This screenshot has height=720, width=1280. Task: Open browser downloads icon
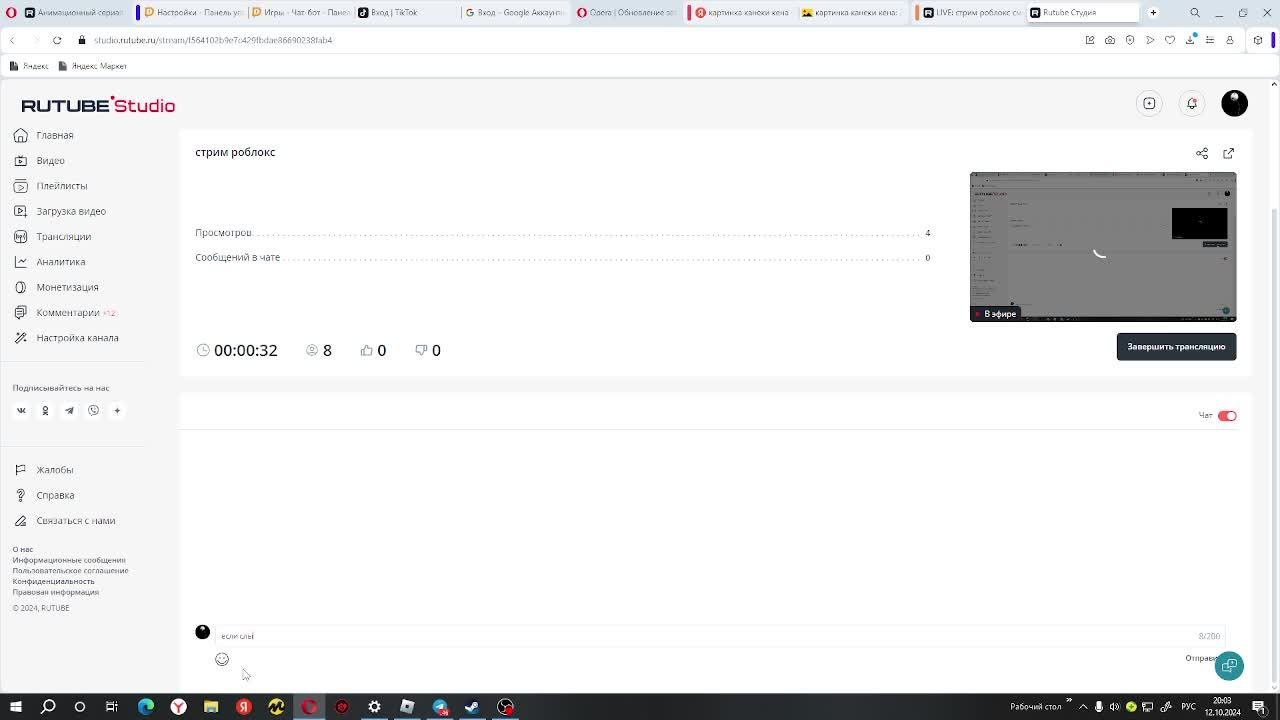point(1190,40)
